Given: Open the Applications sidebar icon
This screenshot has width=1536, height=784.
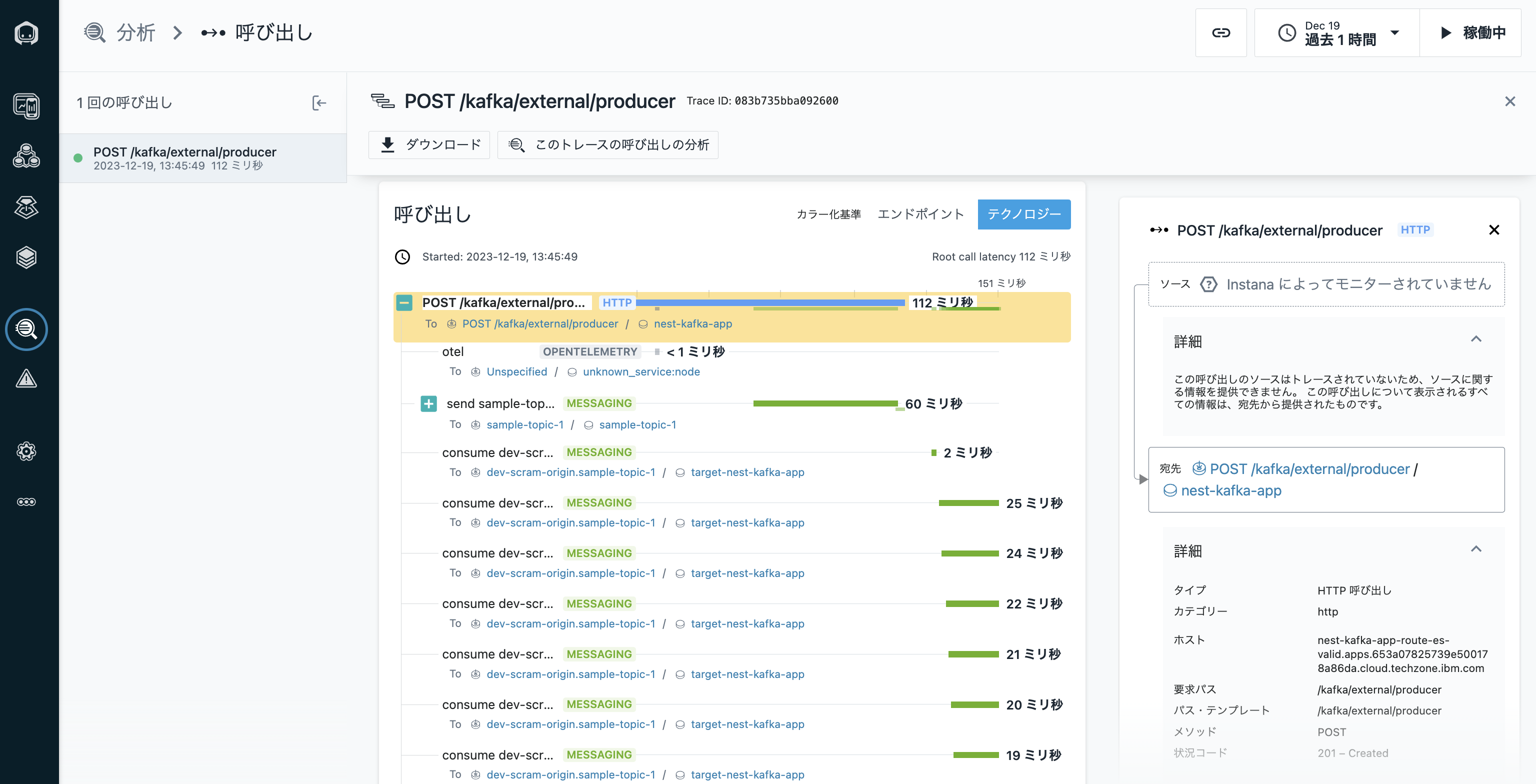Looking at the screenshot, I should [26, 156].
